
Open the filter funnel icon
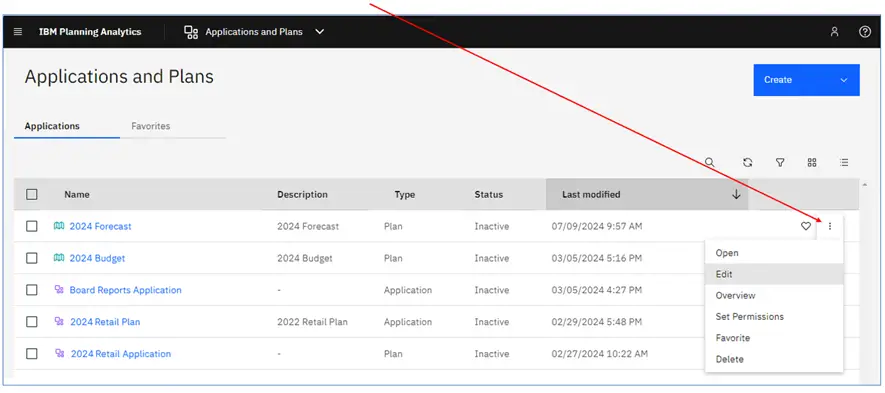(x=780, y=163)
